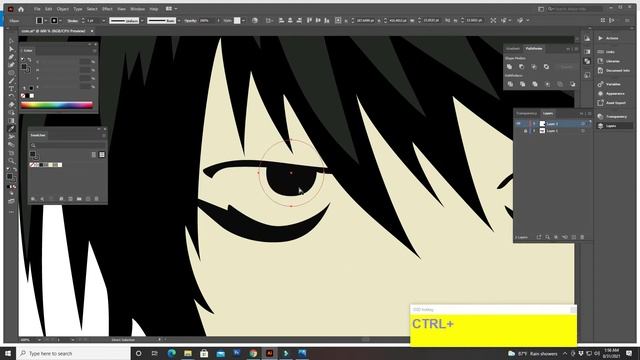This screenshot has height=360, width=640.
Task: Click the target circle of the top layer
Action: [x=582, y=124]
